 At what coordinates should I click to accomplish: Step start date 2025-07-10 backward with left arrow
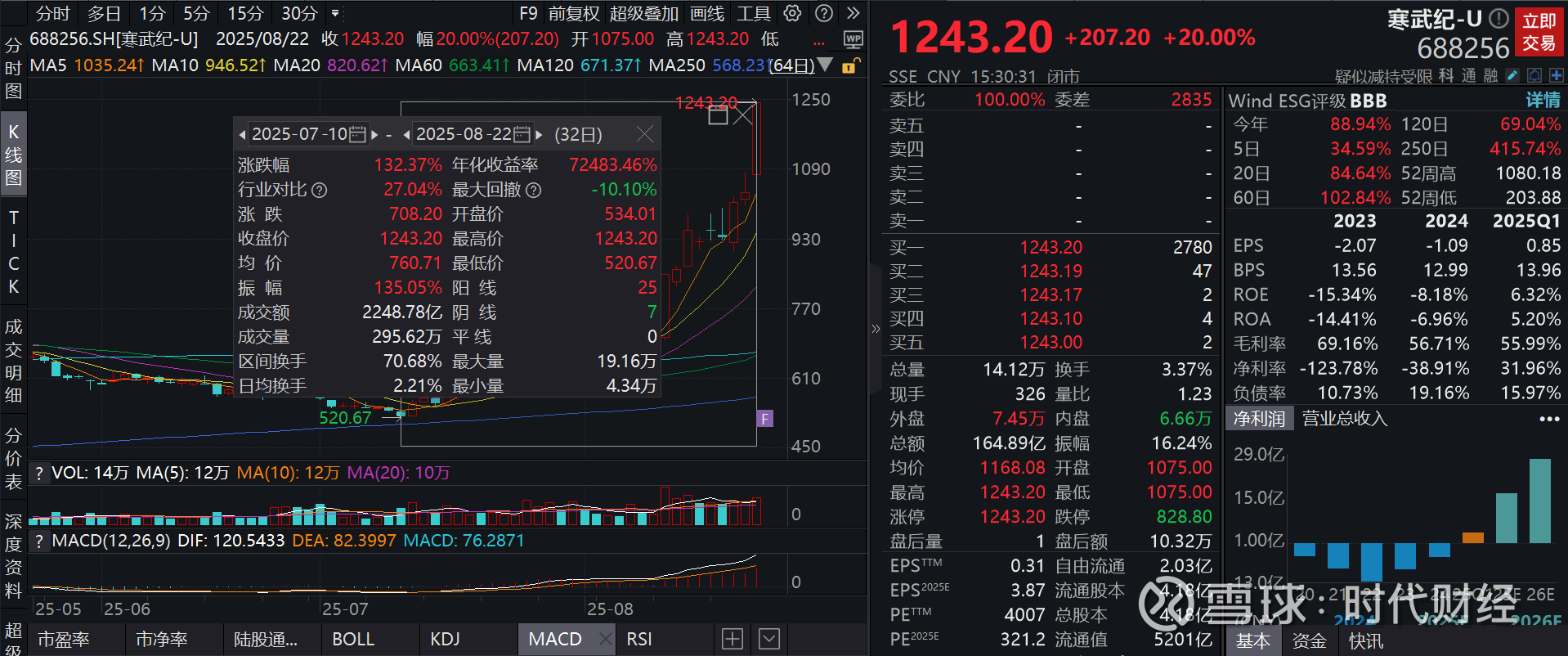point(243,134)
